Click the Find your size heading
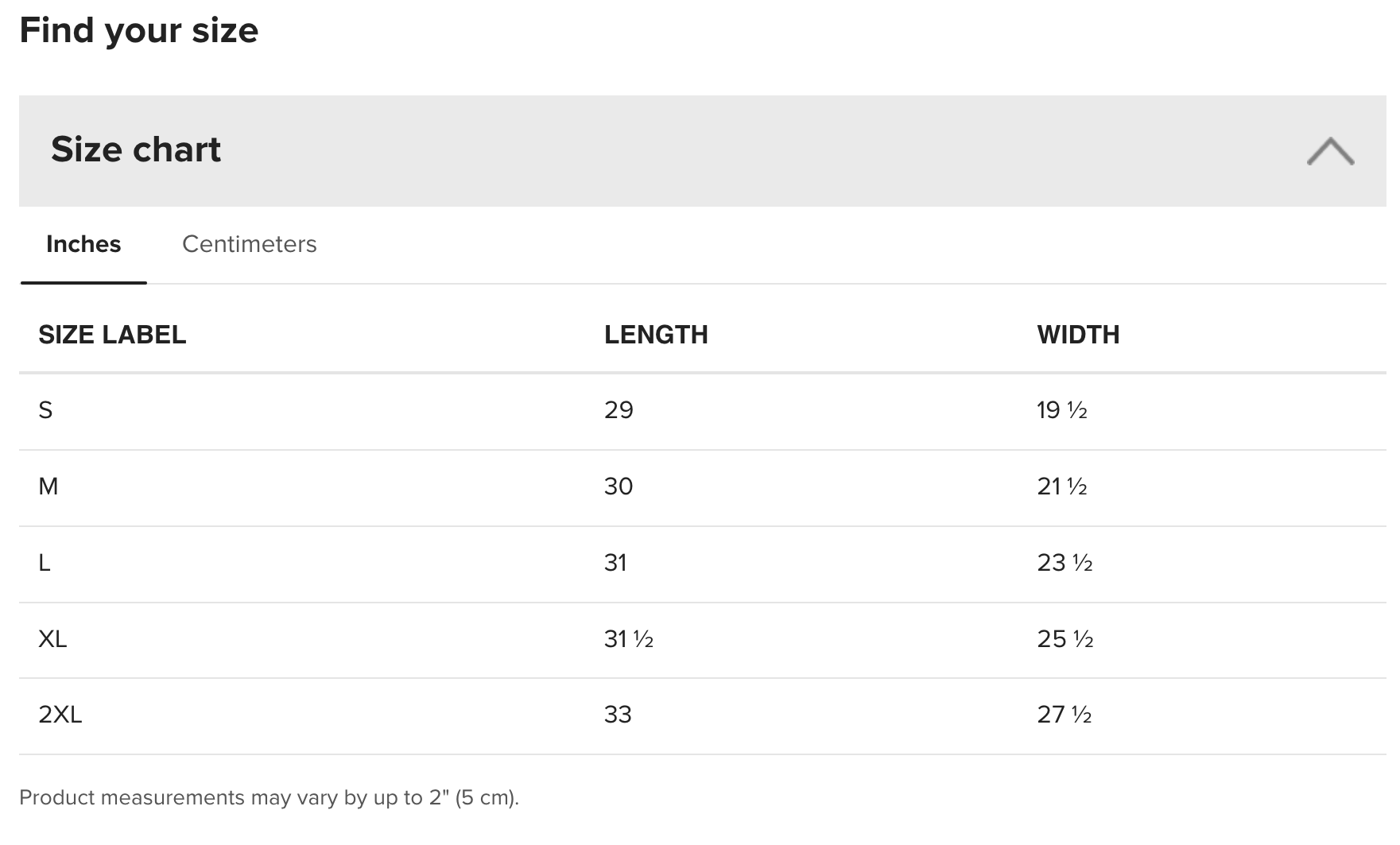The width and height of the screenshot is (1400, 845). pyautogui.click(x=139, y=30)
